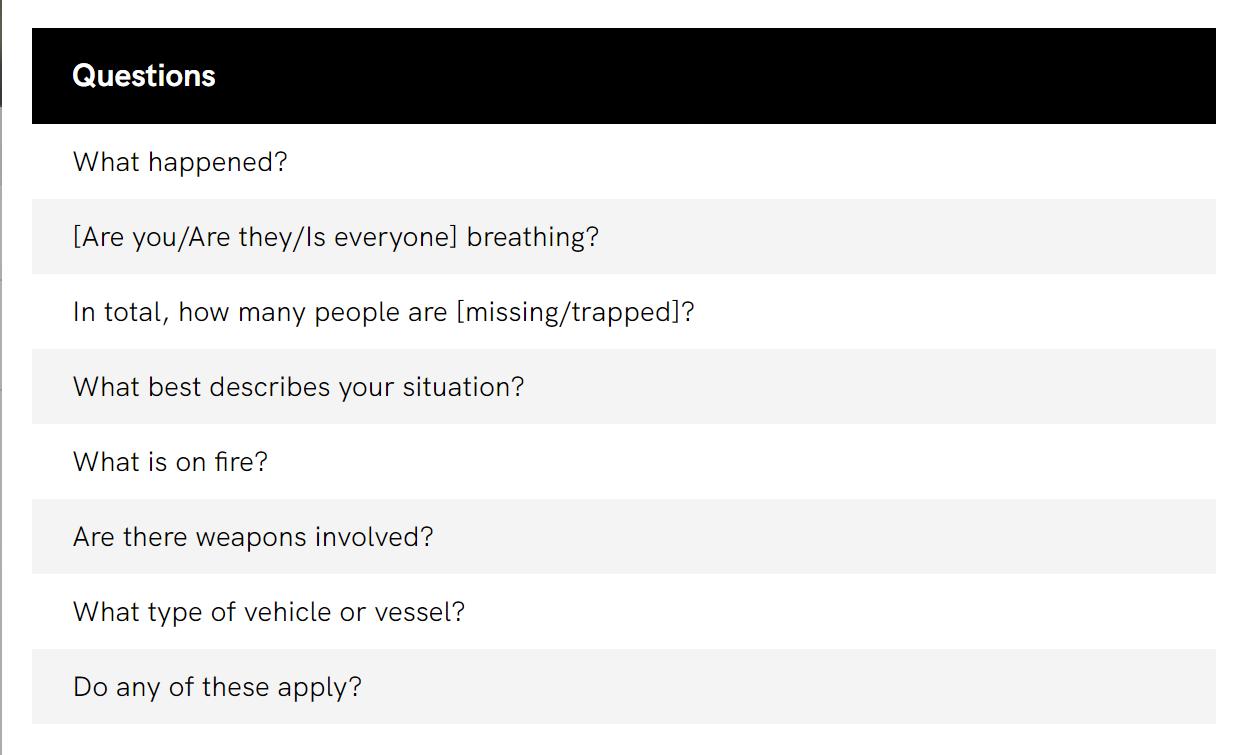Click "What best describes your situation?" row

point(298,387)
